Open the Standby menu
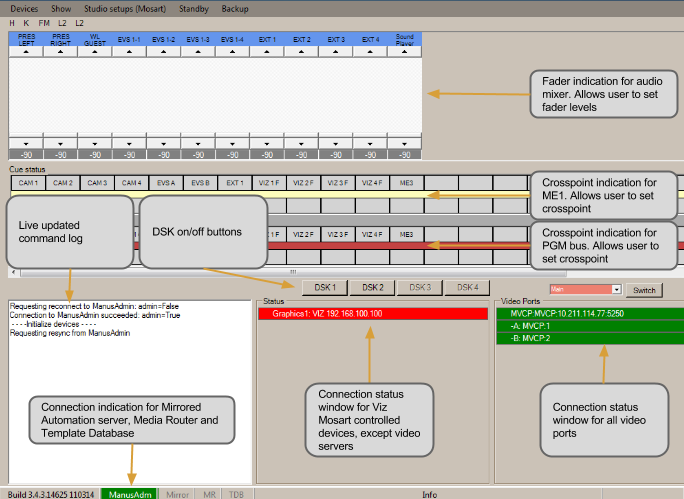Viewport: 684px width, 499px height. [x=193, y=8]
